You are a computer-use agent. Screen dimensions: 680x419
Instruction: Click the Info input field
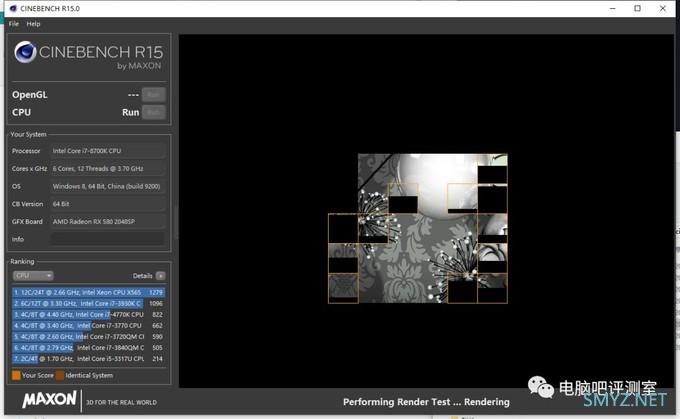[108, 239]
